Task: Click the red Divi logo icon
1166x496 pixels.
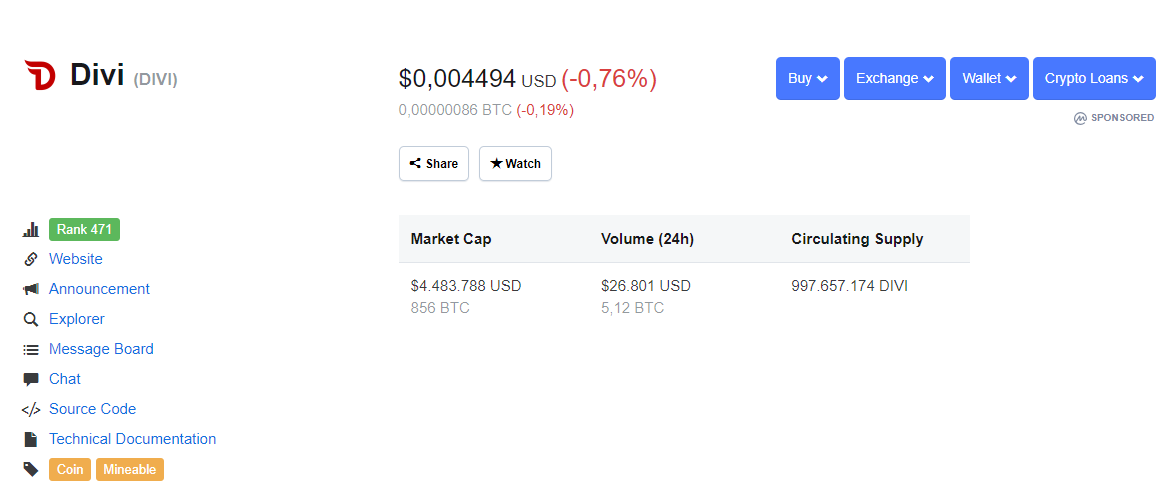Action: pos(40,76)
